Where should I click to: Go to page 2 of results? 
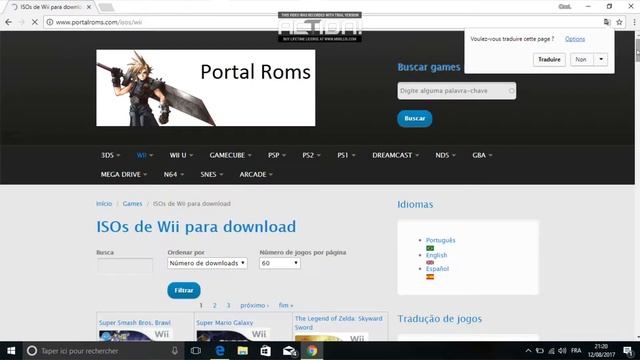tap(214, 305)
